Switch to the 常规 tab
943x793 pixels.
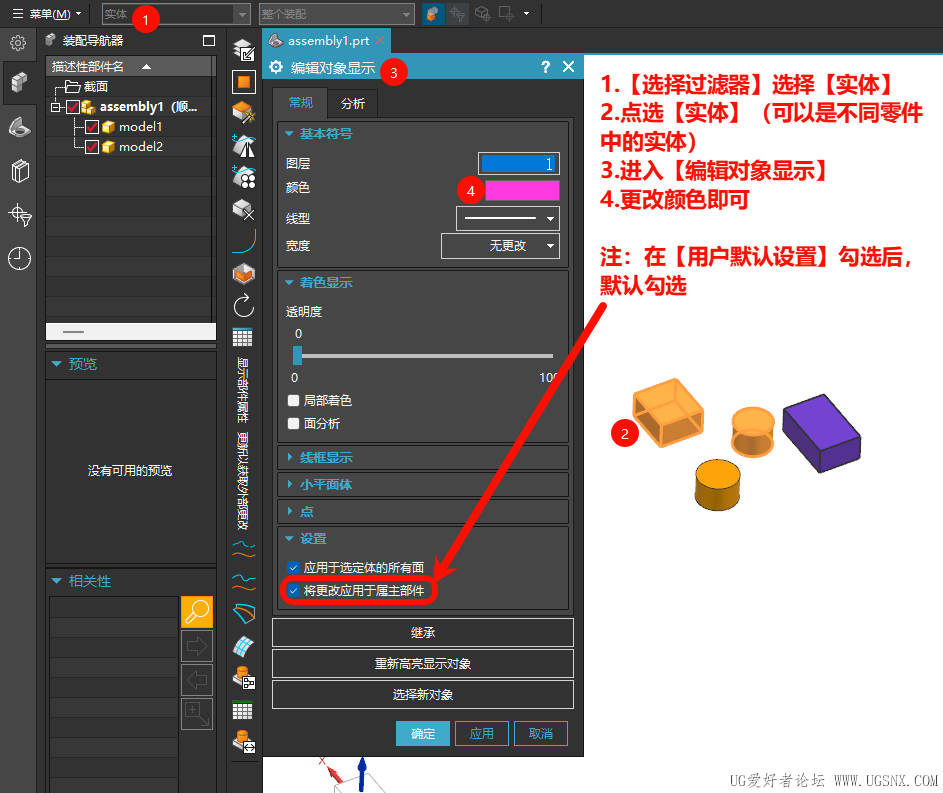[300, 103]
